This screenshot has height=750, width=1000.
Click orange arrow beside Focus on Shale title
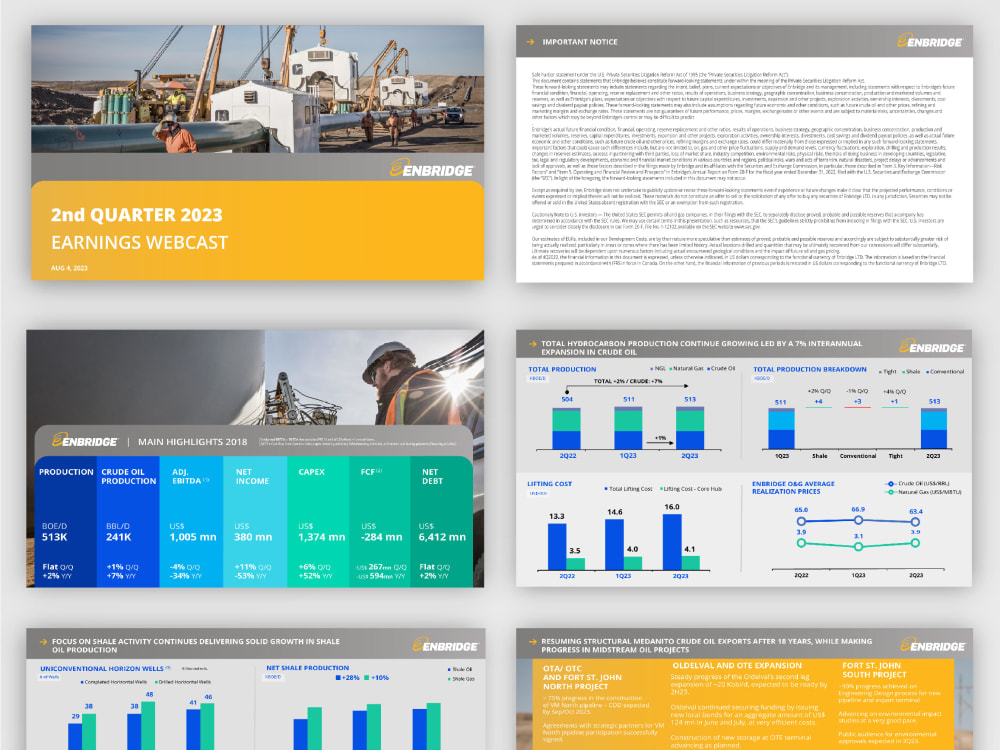[43, 642]
